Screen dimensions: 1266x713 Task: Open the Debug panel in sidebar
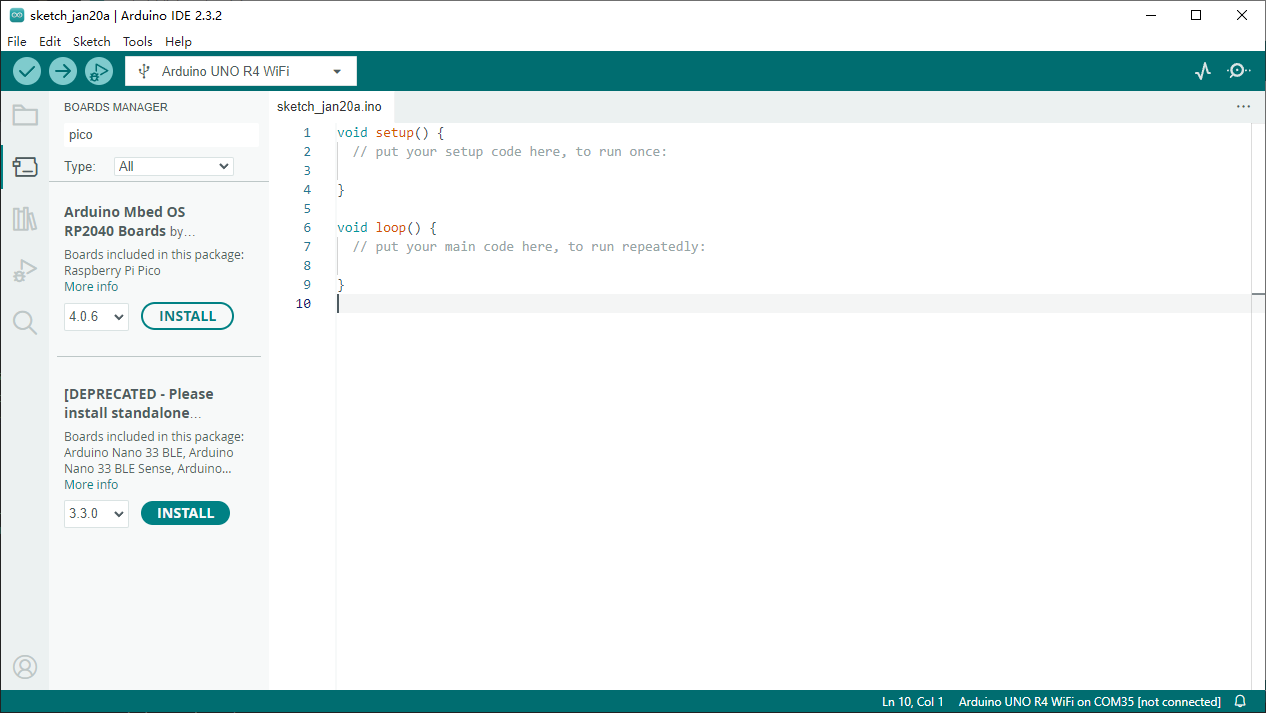(25, 270)
